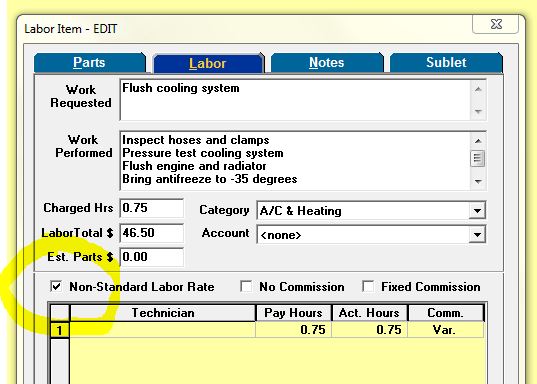Click the 'Bring antifreeze to -35 degrees' line
This screenshot has width=537, height=384.
click(x=210, y=179)
